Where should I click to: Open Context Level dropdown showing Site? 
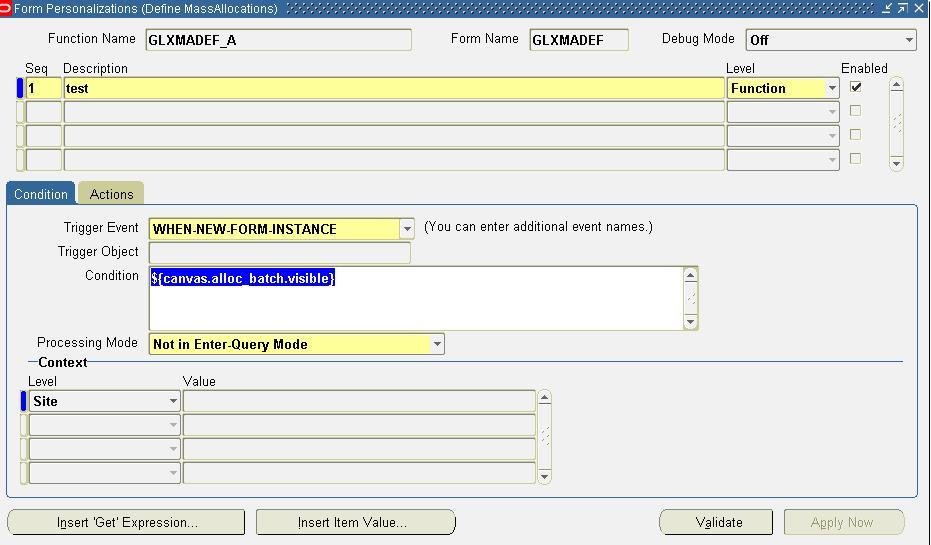173,401
